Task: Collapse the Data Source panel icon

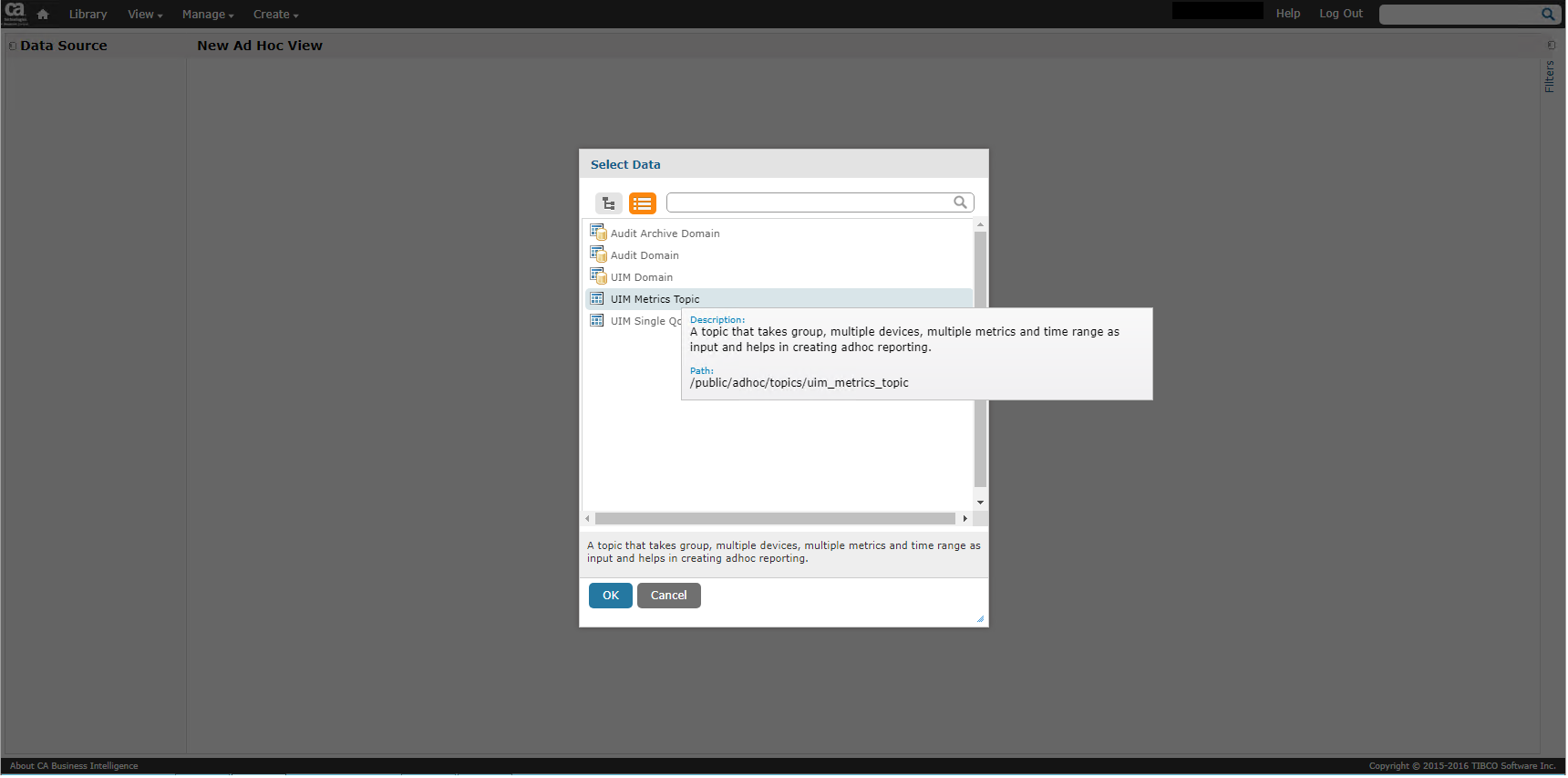Action: (13, 46)
